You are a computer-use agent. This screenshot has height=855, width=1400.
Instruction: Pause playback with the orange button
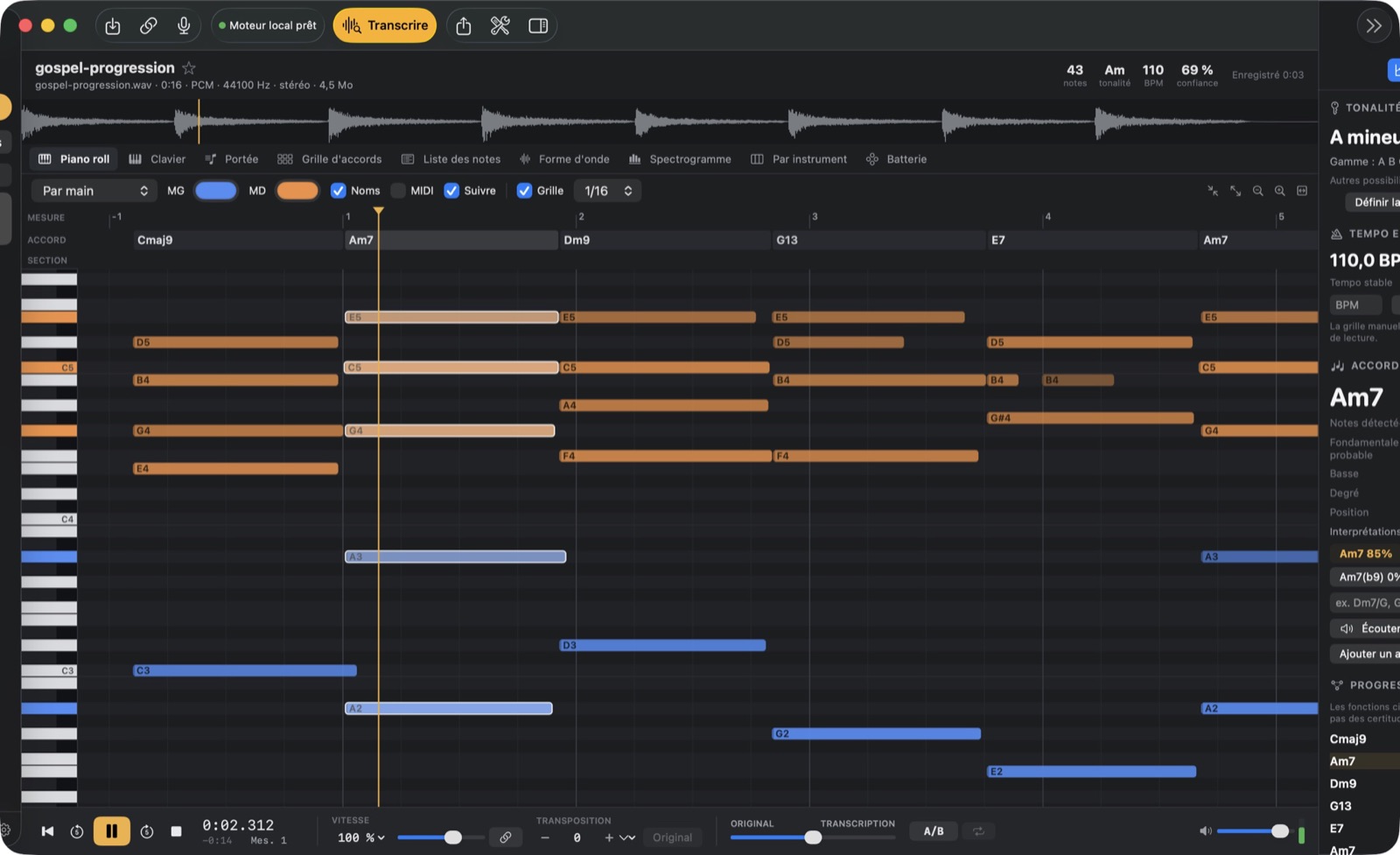112,831
